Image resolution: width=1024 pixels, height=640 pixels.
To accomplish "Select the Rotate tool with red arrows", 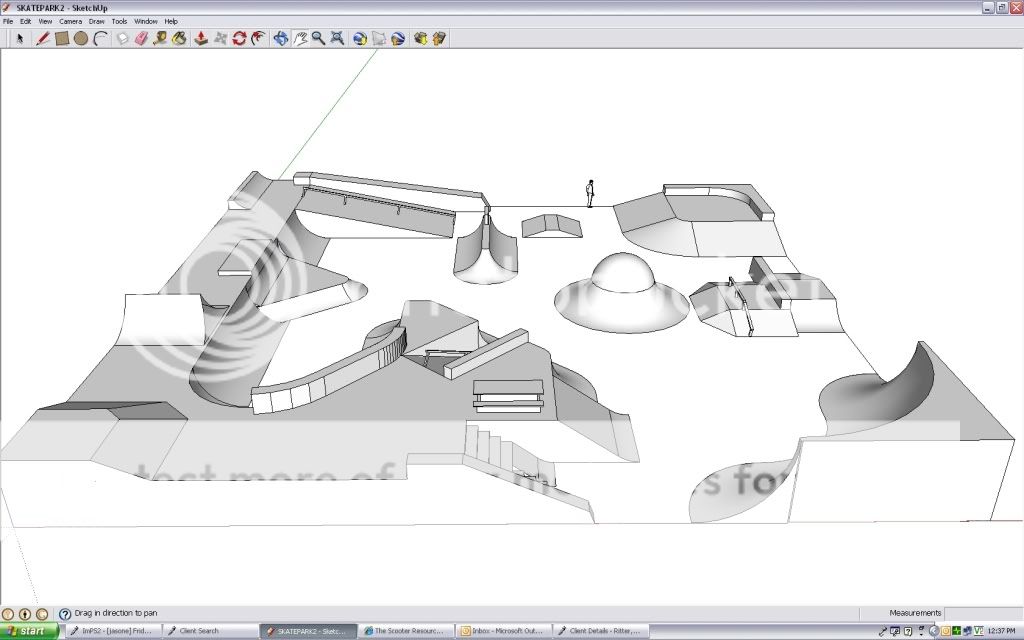I will click(239, 39).
